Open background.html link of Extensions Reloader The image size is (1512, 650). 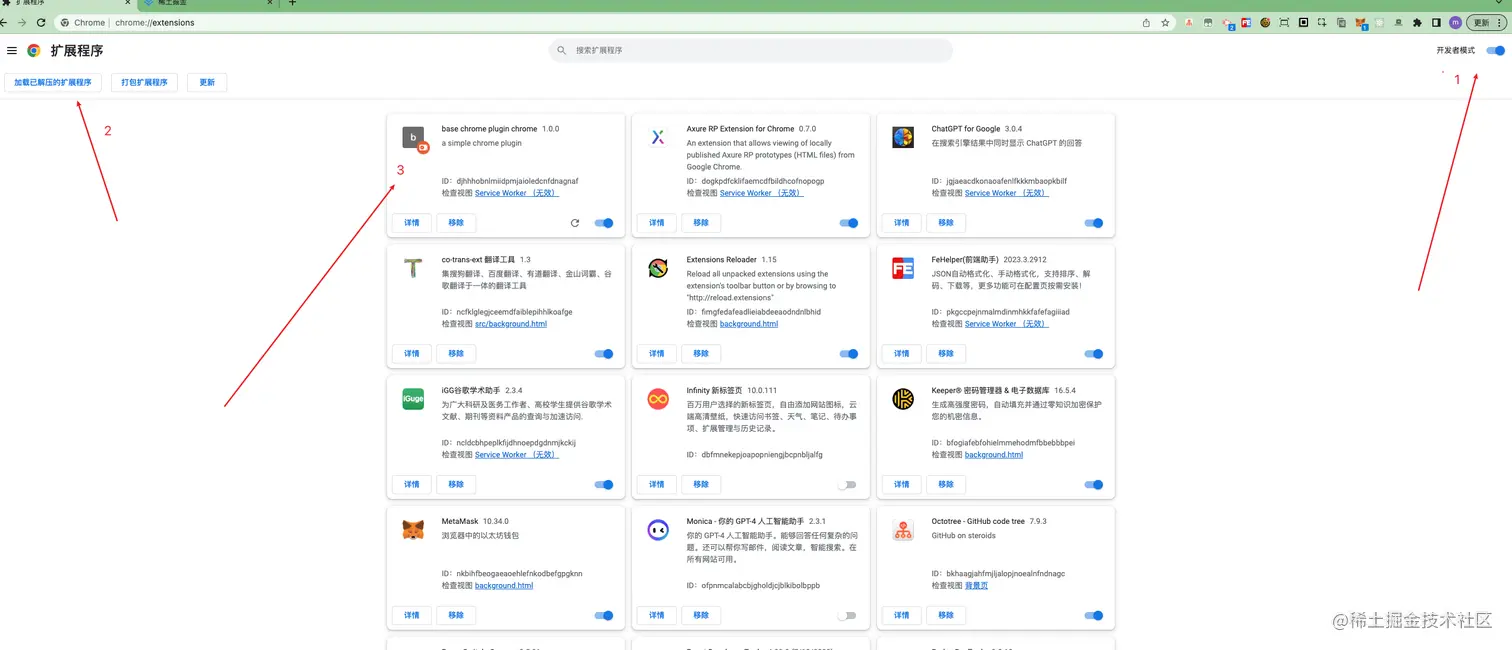(x=749, y=324)
